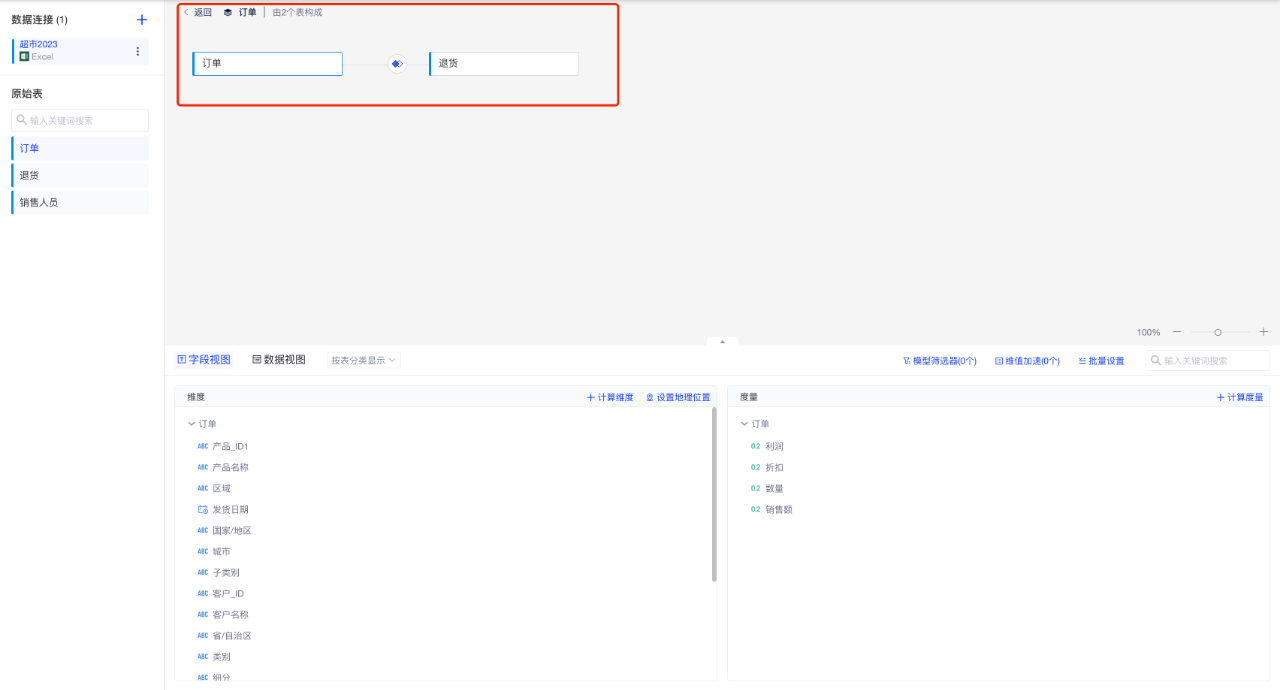Switch to the 字段视图 tab

click(204, 360)
